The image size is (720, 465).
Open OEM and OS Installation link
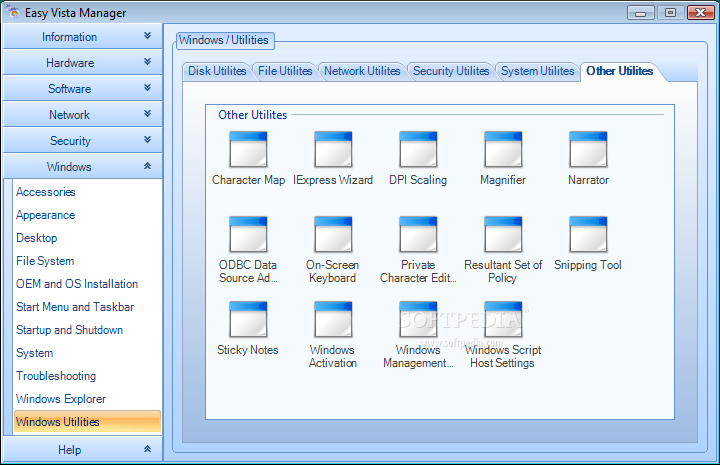coord(77,284)
